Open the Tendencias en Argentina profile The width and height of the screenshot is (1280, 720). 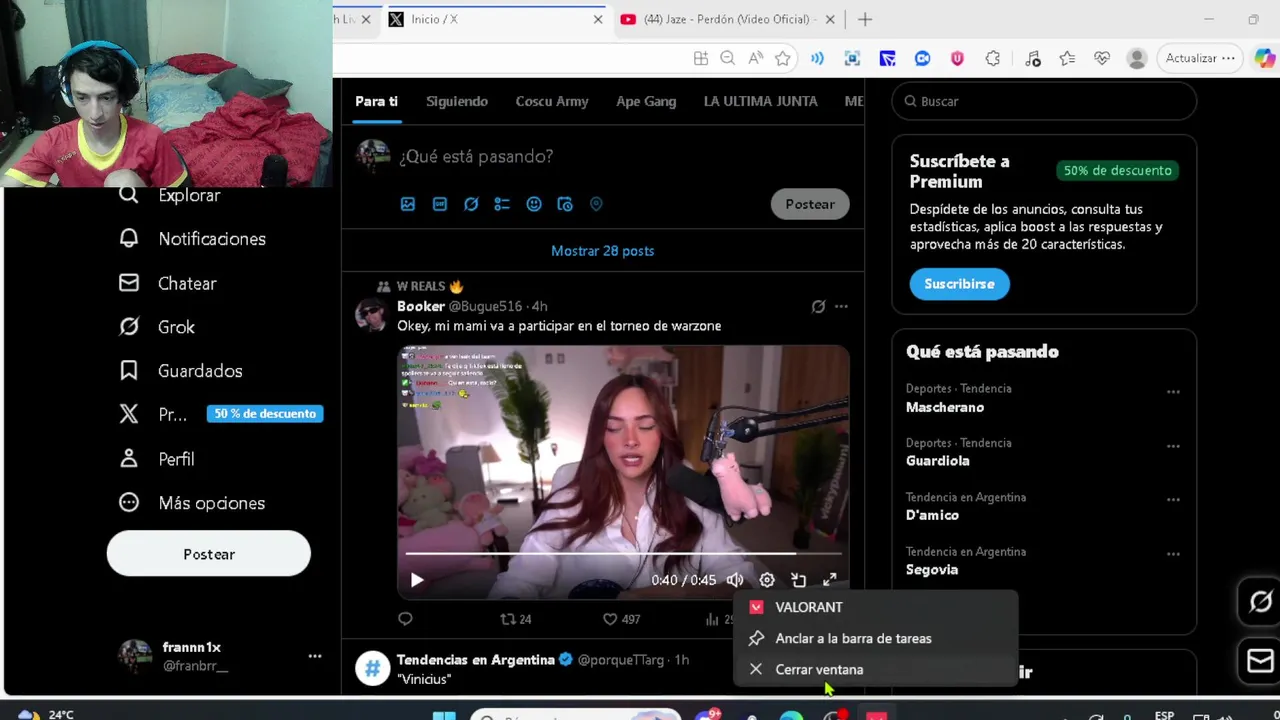coord(475,660)
